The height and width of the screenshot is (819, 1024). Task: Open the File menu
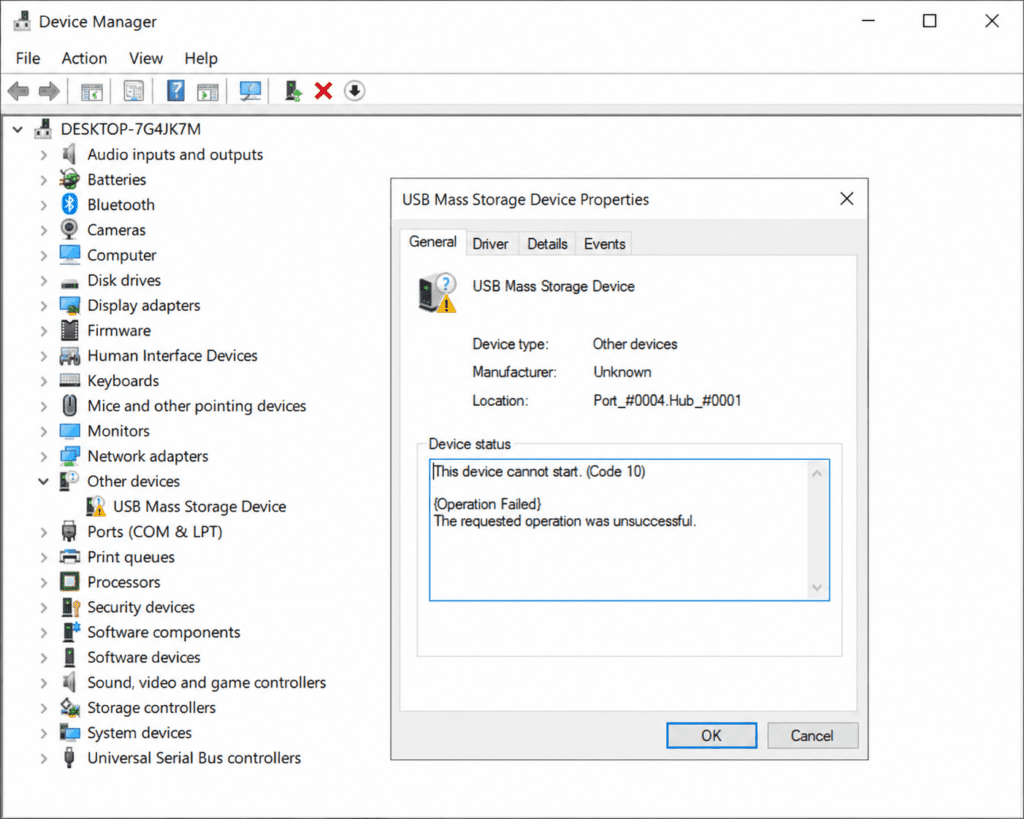coord(28,58)
